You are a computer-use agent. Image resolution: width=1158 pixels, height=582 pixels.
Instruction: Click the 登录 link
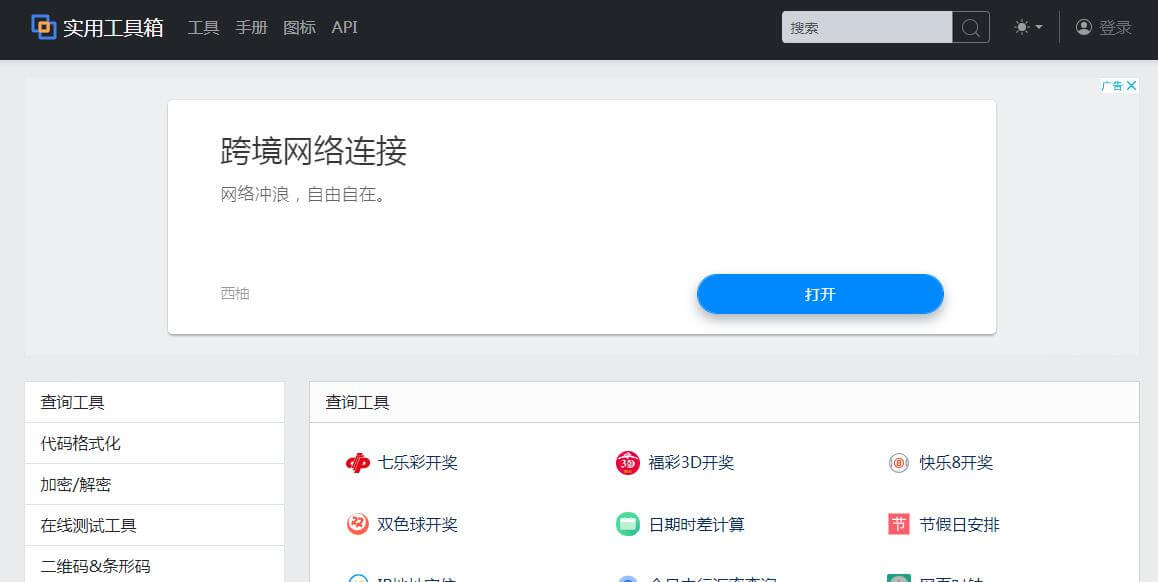click(x=1113, y=28)
